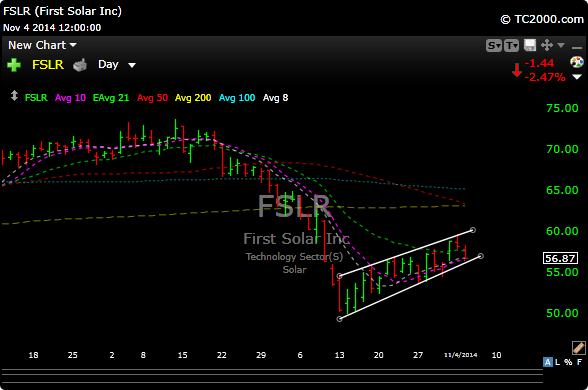This screenshot has width=588, height=390.
Task: Select the Avg 200 indicator label
Action: pyautogui.click(x=193, y=98)
